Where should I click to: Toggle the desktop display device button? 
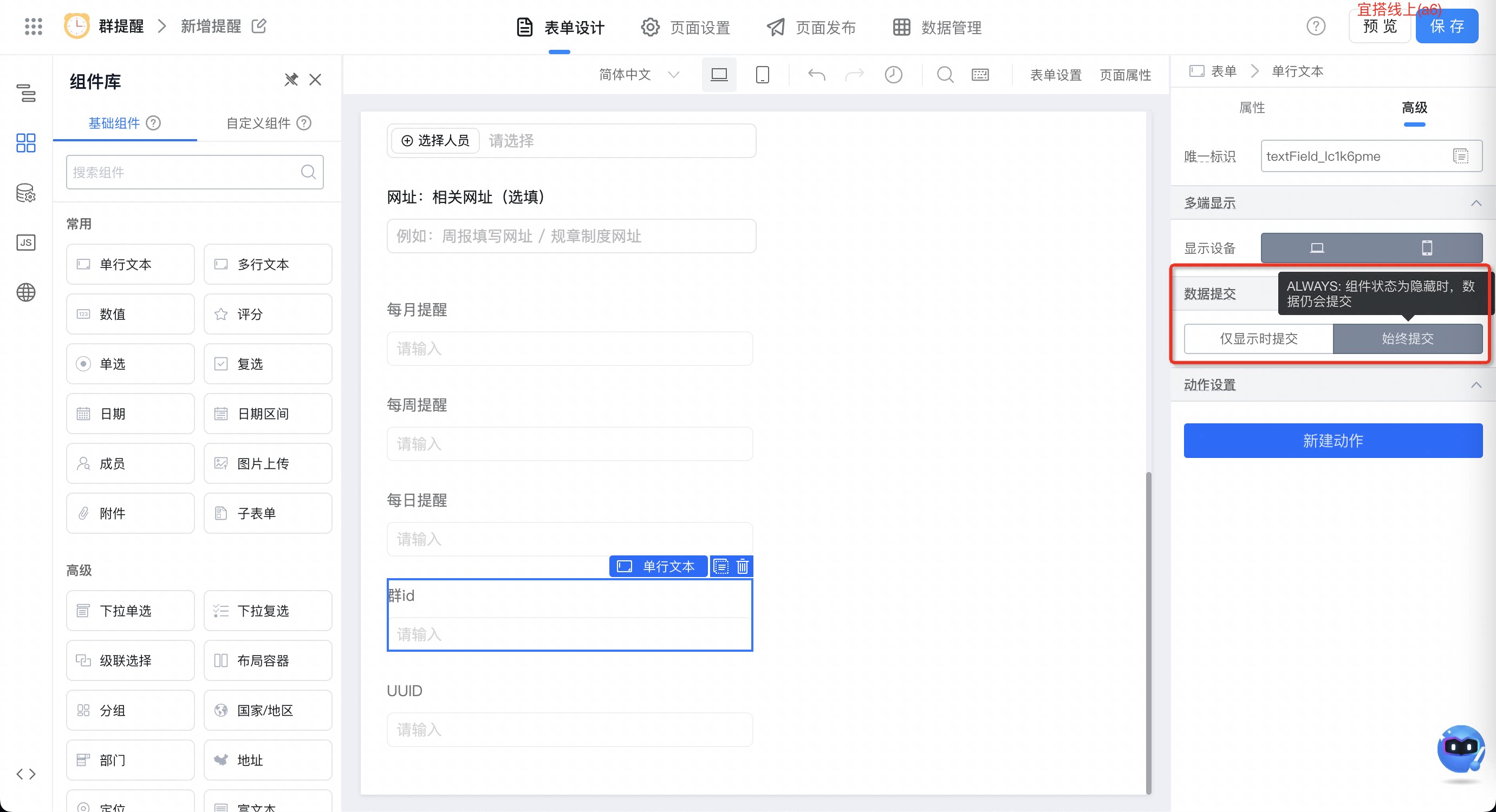click(x=1317, y=248)
